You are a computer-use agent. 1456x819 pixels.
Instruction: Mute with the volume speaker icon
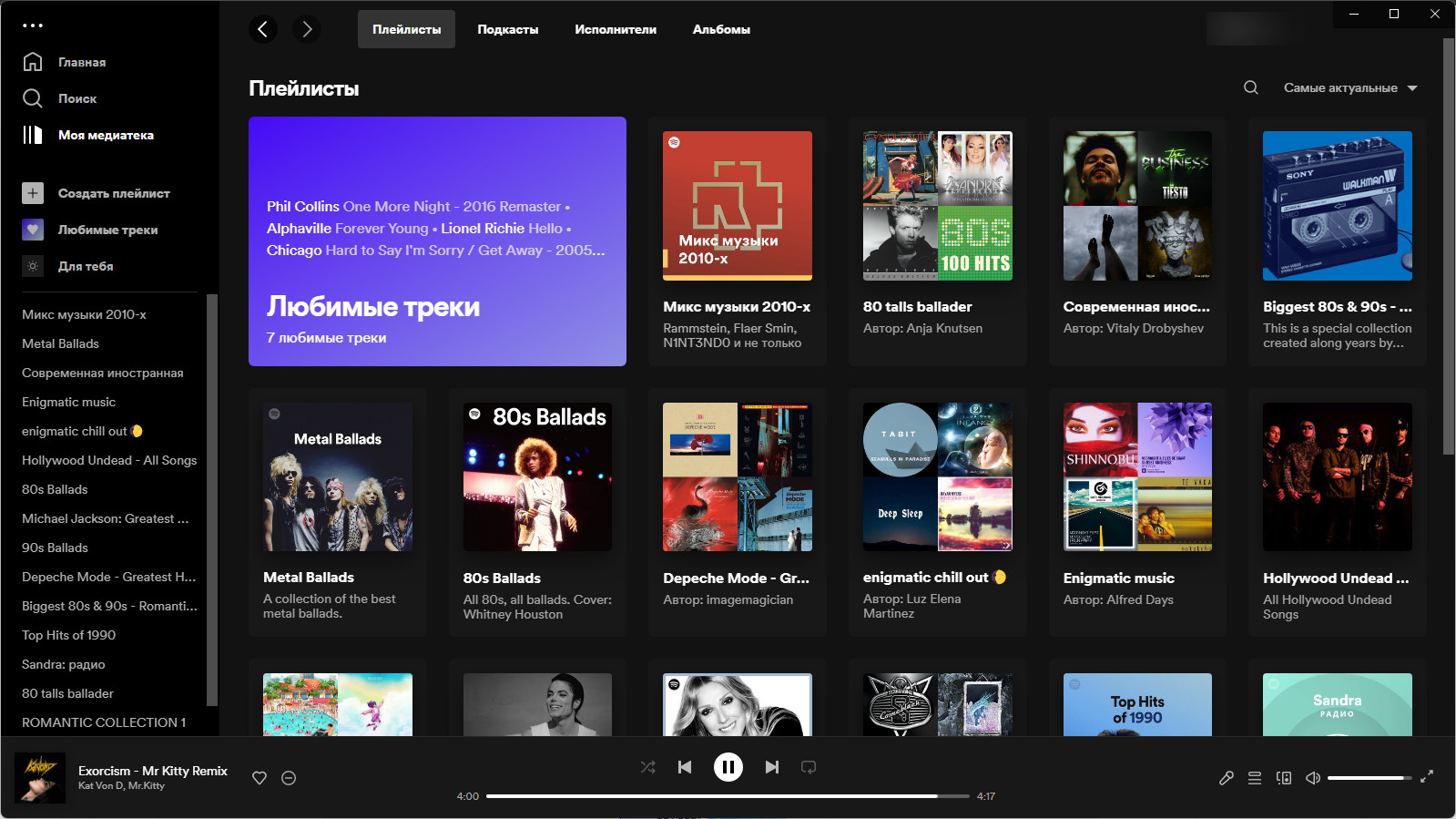[1313, 778]
